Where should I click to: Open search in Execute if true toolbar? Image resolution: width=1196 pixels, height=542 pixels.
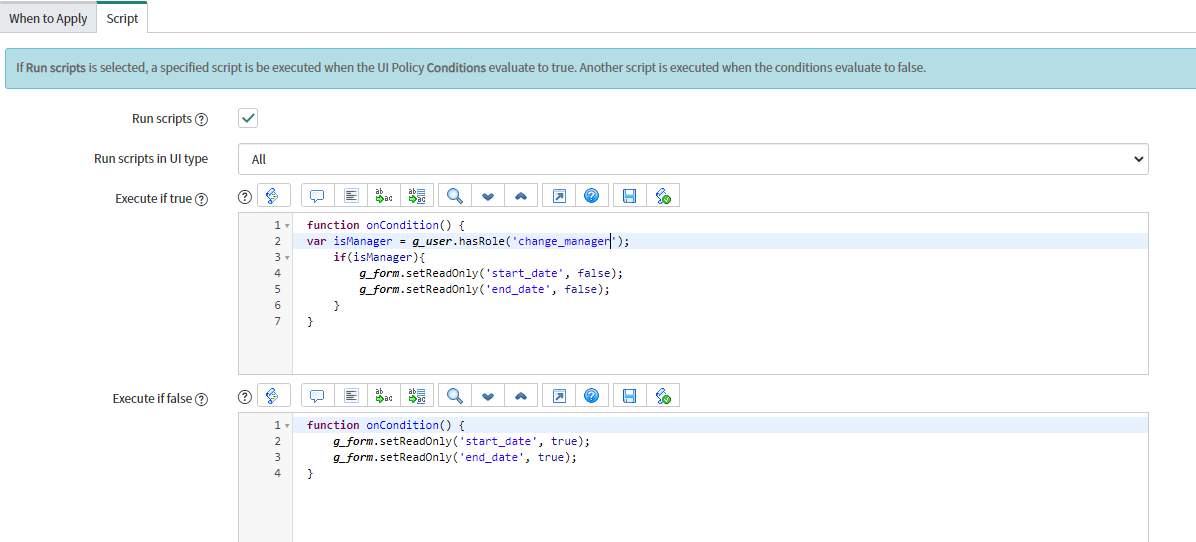[x=455, y=196]
